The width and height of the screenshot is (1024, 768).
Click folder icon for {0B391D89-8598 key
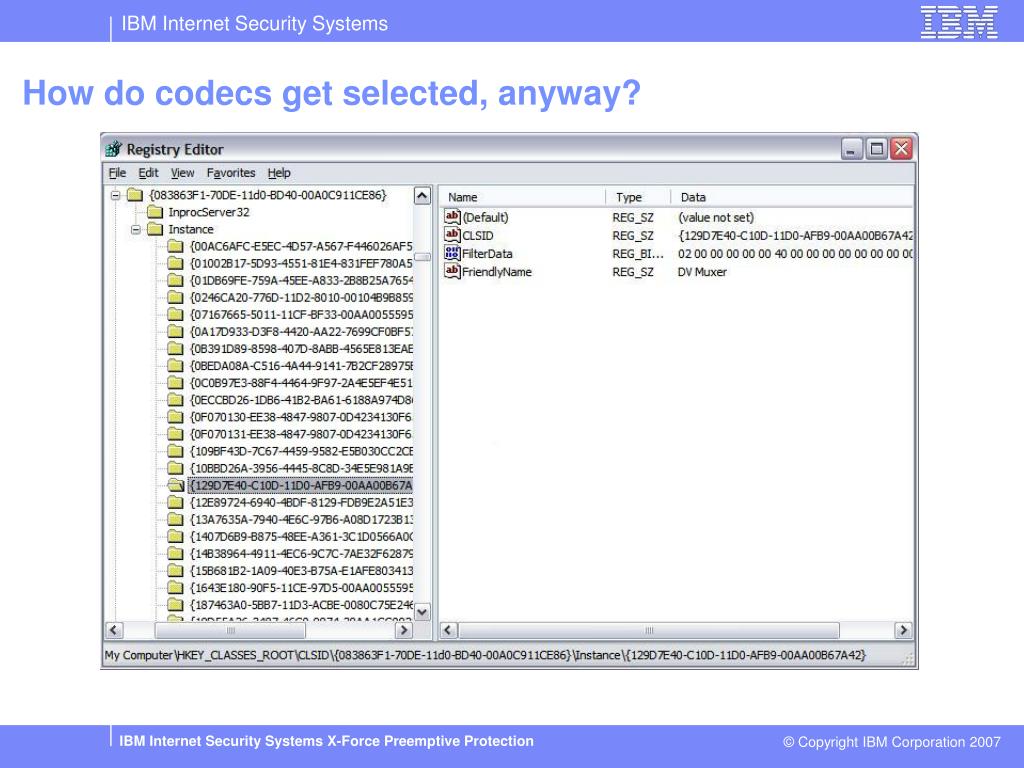pyautogui.click(x=175, y=349)
